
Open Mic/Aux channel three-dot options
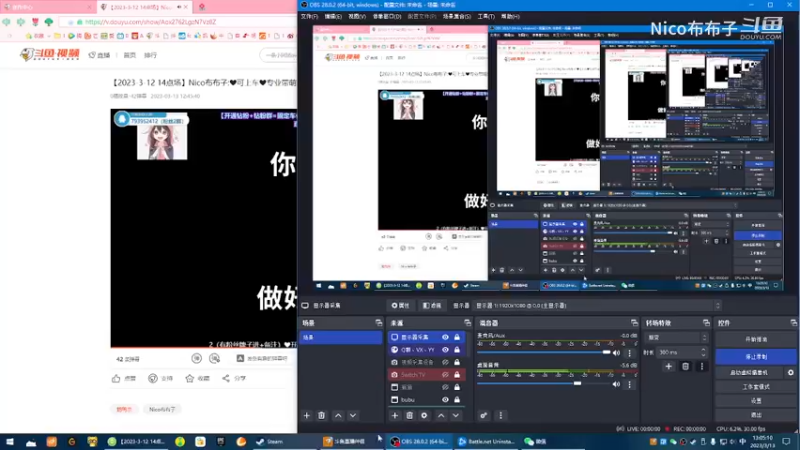[630, 353]
